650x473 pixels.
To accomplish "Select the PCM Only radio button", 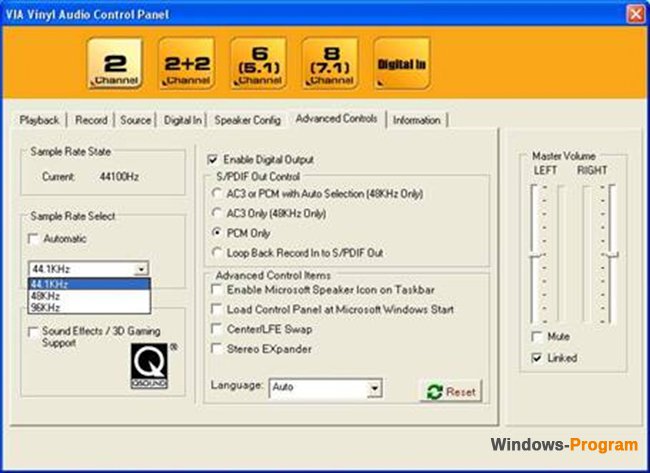I will pyautogui.click(x=217, y=233).
